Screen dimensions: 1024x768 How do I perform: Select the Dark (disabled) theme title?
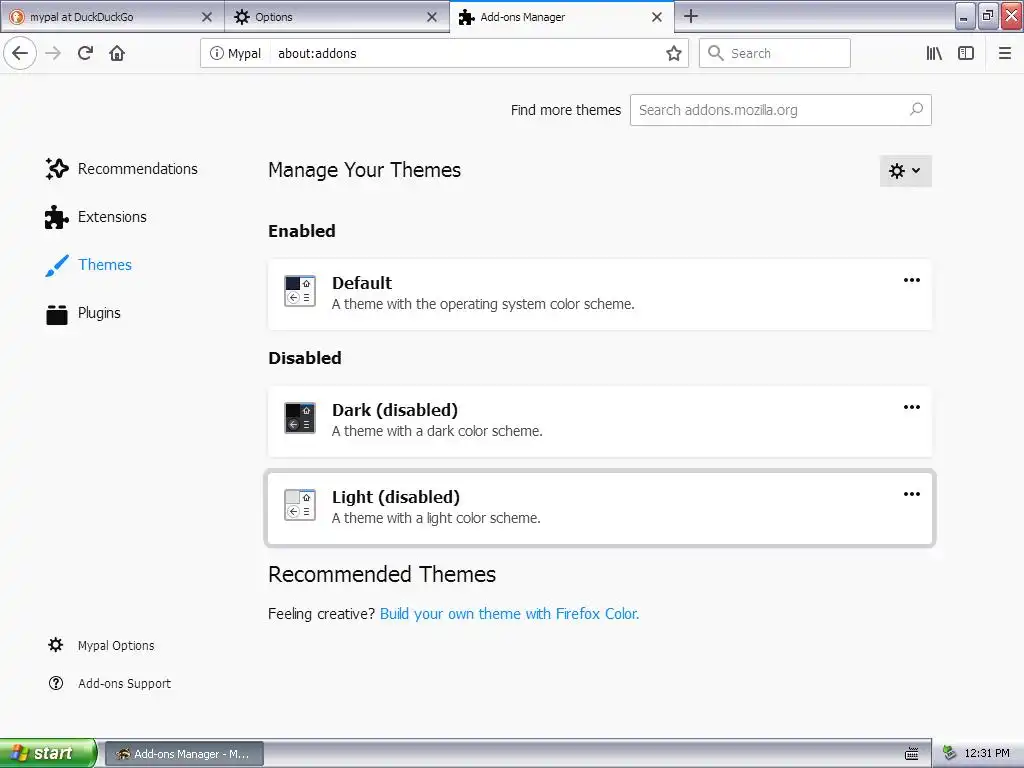pyautogui.click(x=394, y=410)
